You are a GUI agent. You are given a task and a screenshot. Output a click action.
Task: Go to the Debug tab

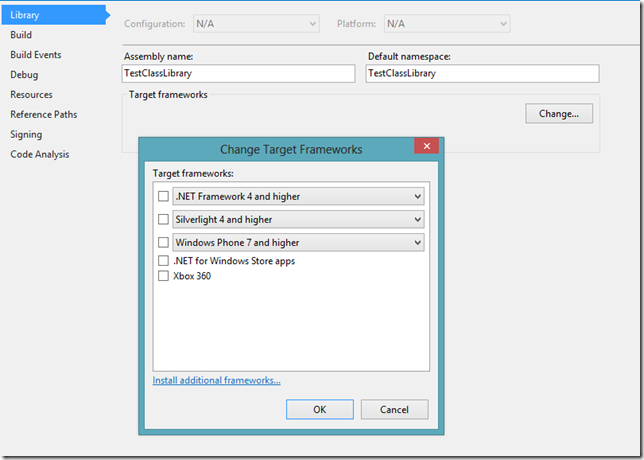point(24,75)
